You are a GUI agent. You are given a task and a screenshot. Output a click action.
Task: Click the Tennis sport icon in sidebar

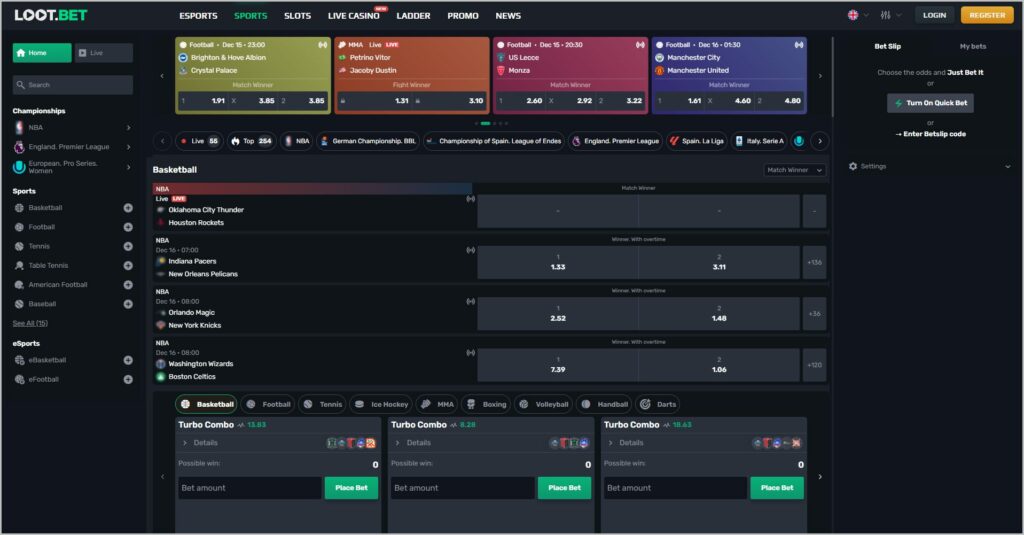point(19,246)
